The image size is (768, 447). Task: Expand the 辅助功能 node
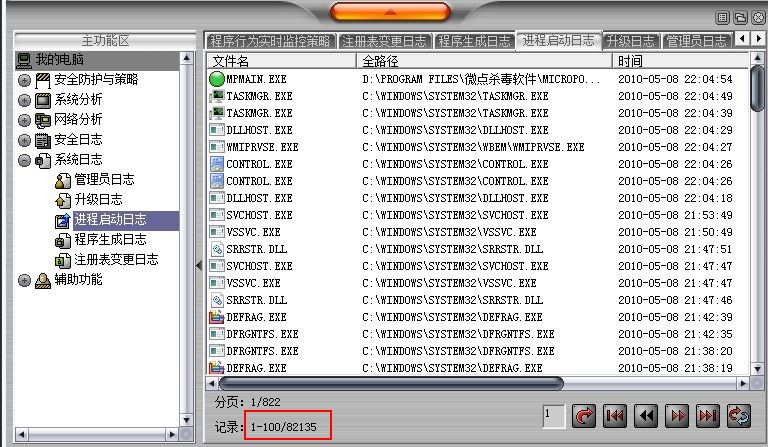coord(24,280)
